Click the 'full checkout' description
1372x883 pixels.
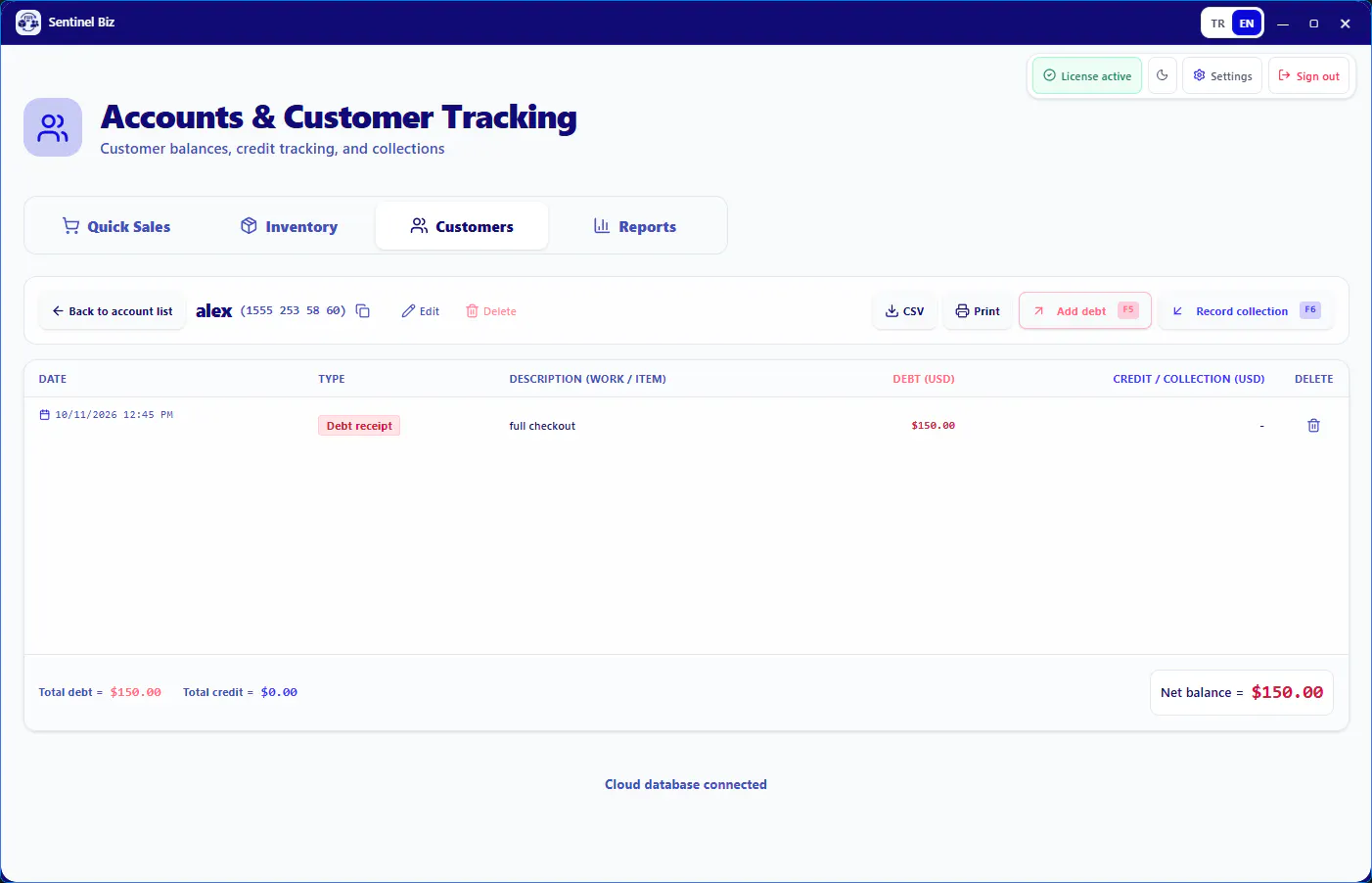(542, 426)
